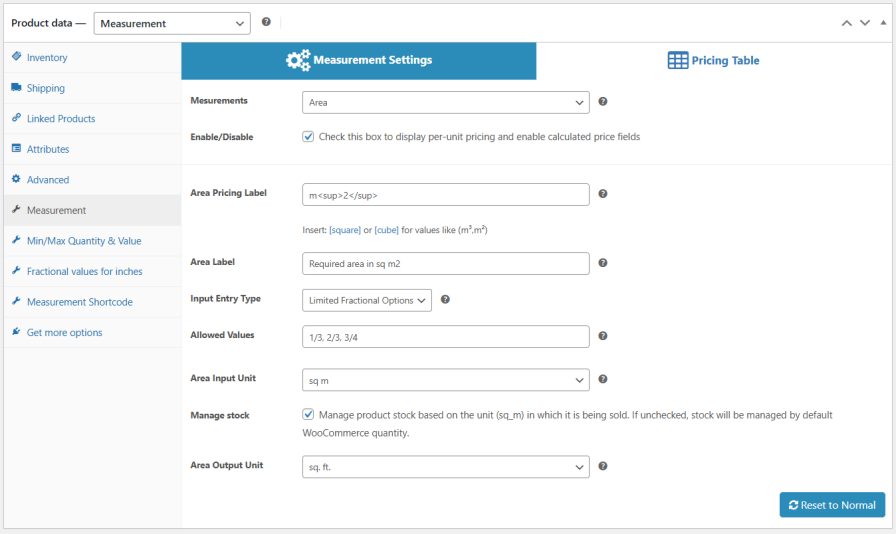Image resolution: width=896 pixels, height=534 pixels.
Task: Open the Mesurements Area dropdown
Action: pyautogui.click(x=446, y=103)
